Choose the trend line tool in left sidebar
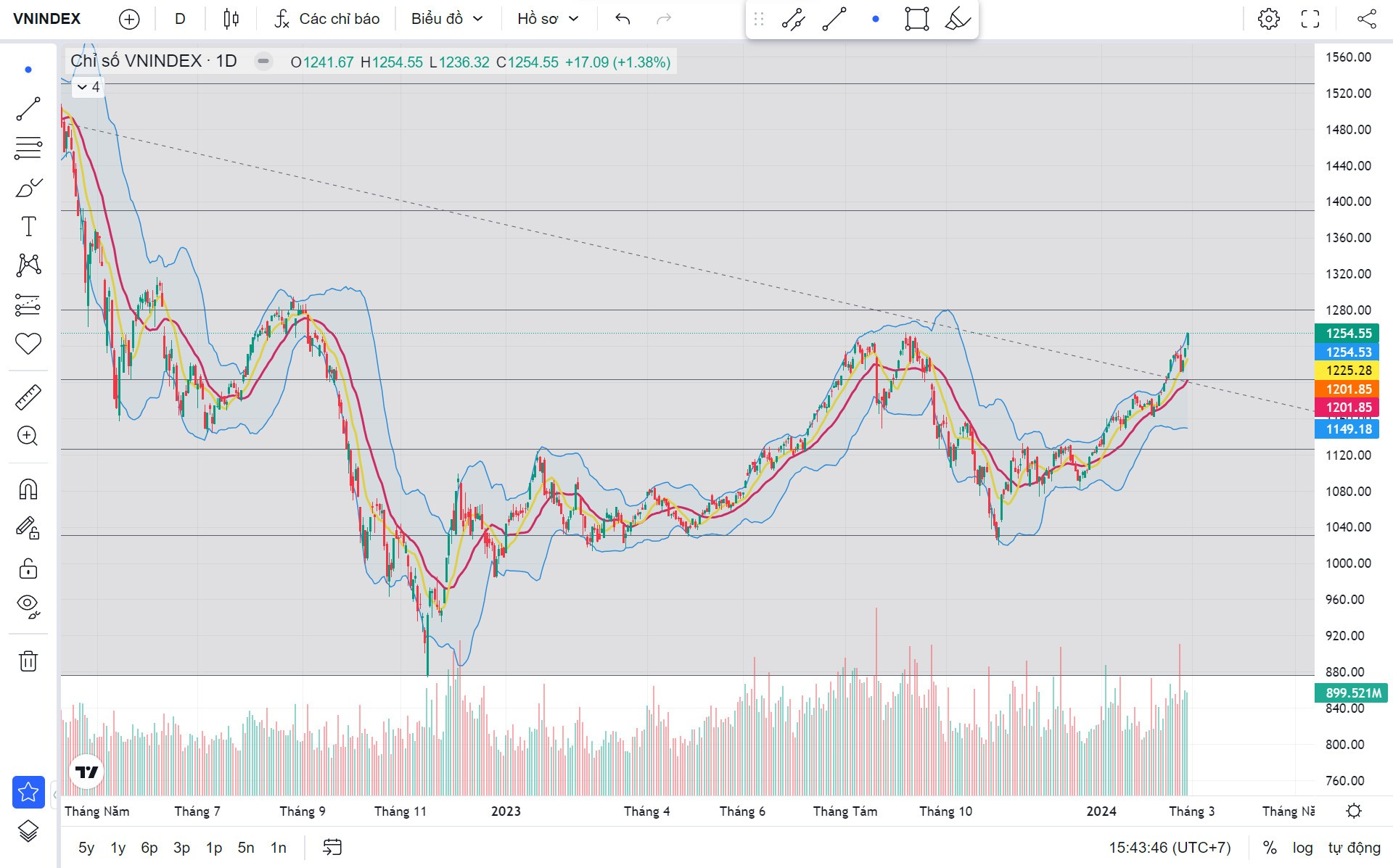This screenshot has width=1393, height=868. click(x=28, y=109)
